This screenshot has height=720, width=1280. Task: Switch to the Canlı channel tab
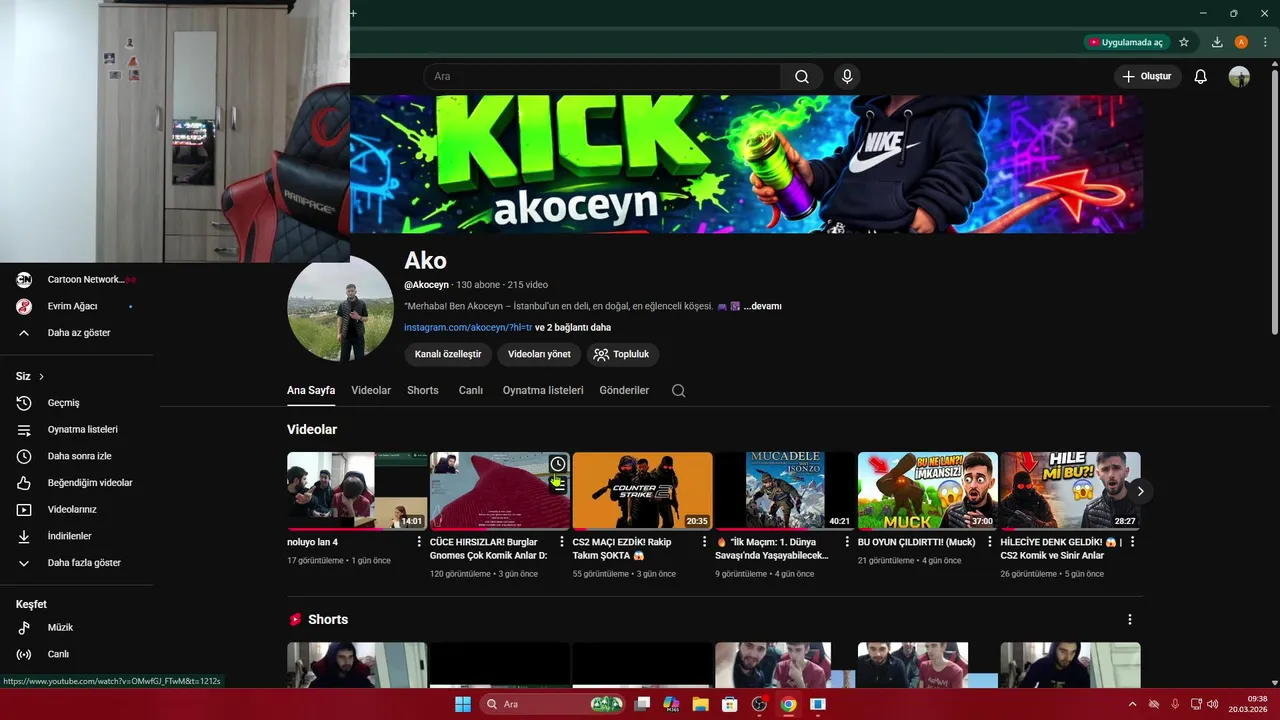471,390
